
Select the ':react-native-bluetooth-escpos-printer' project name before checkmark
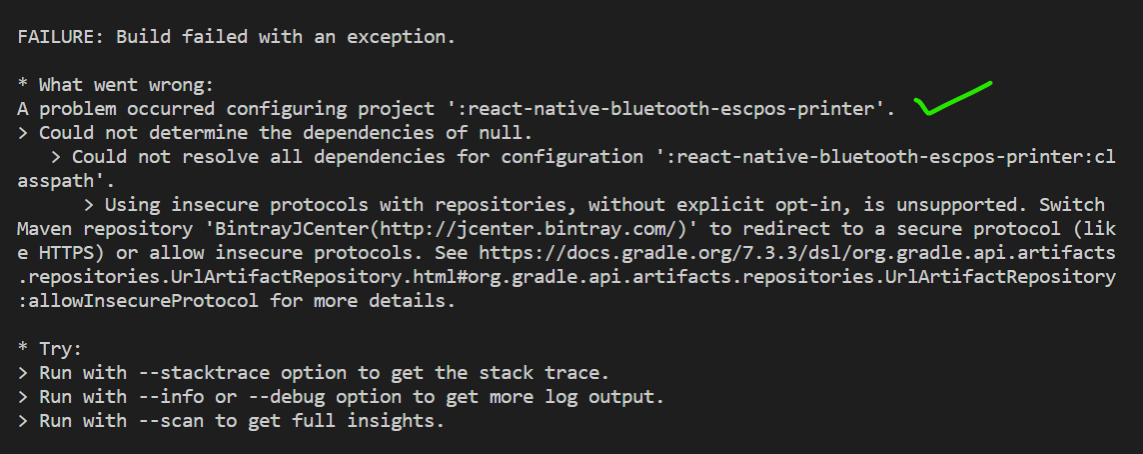coord(660,108)
